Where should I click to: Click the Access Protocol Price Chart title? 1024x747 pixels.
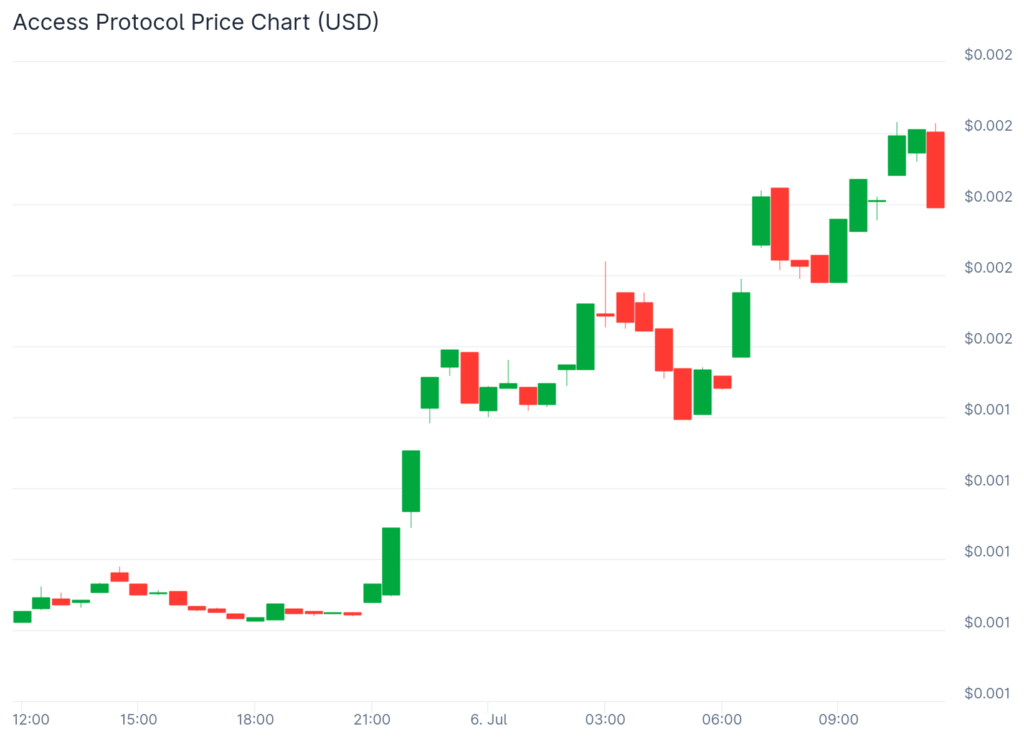point(196,22)
